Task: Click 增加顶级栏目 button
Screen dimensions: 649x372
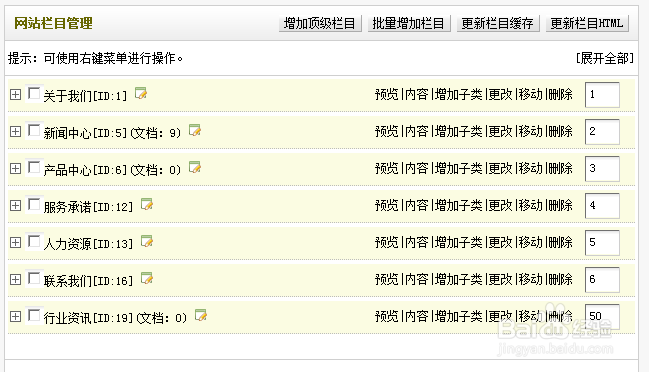Action: [320, 23]
